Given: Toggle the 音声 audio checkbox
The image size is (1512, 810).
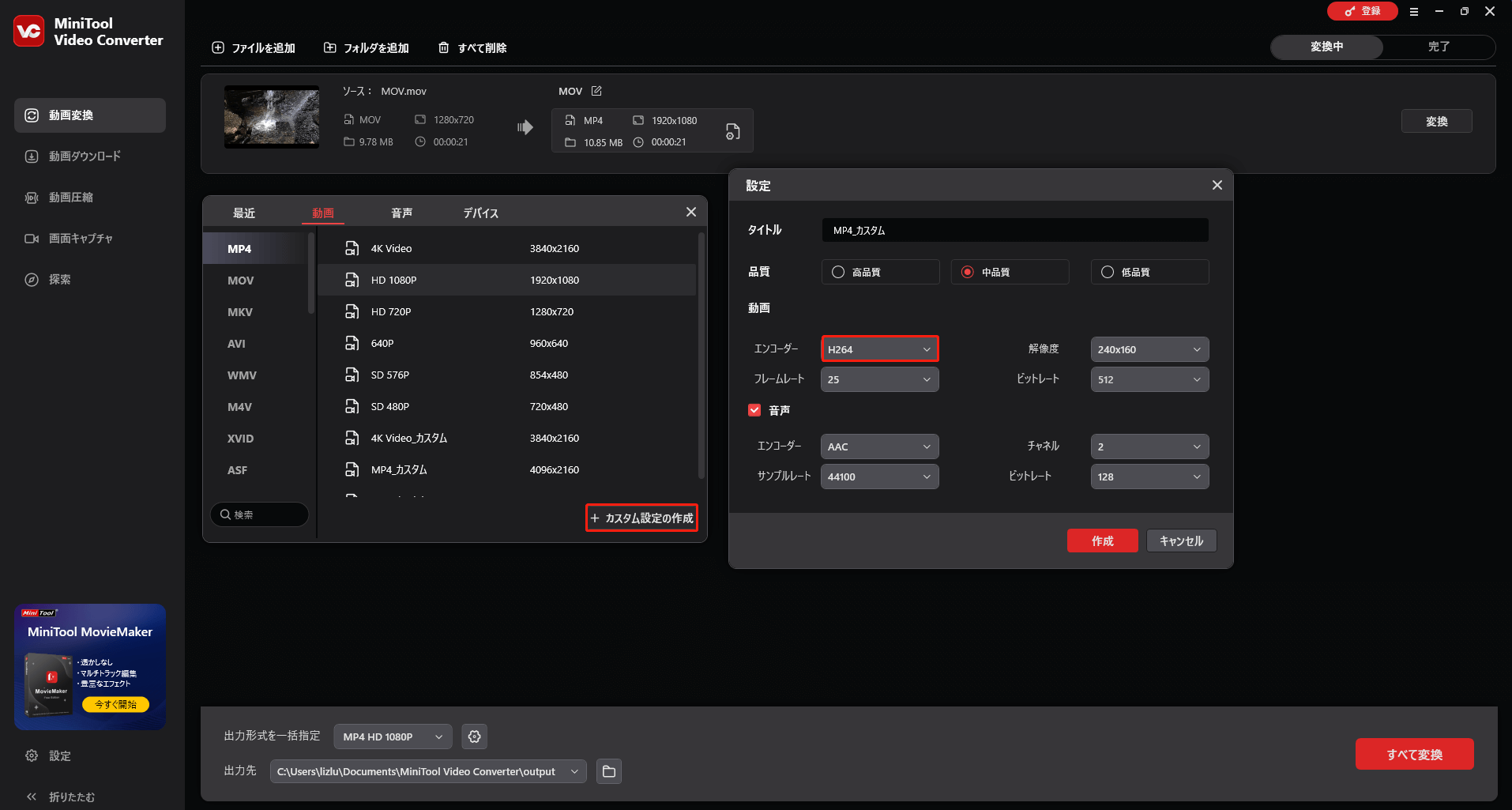Looking at the screenshot, I should (754, 410).
